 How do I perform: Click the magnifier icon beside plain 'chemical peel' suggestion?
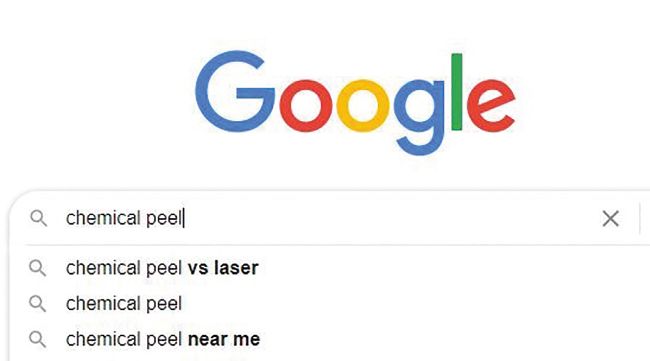pyautogui.click(x=37, y=304)
